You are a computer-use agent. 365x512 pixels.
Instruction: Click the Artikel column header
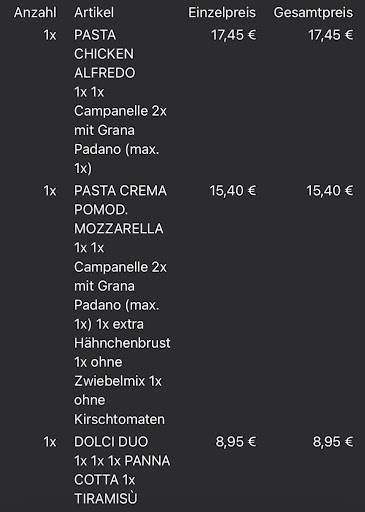[94, 13]
